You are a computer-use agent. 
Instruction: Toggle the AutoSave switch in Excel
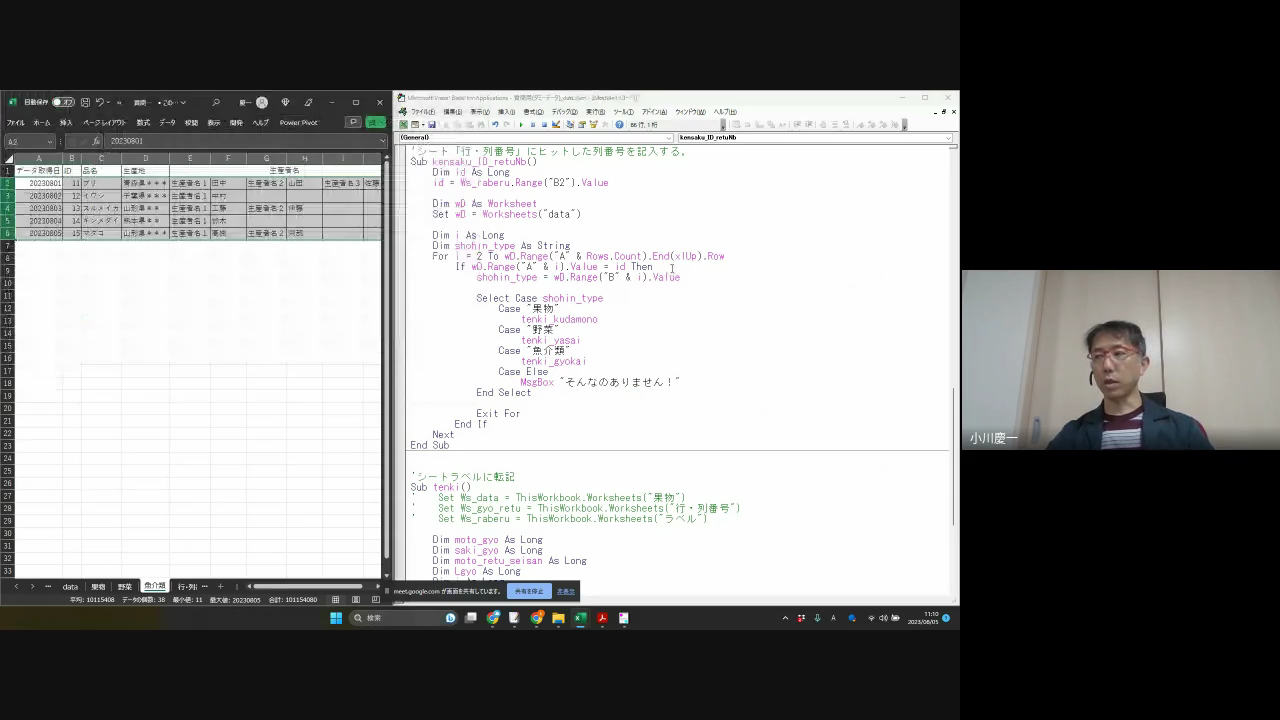coord(63,102)
